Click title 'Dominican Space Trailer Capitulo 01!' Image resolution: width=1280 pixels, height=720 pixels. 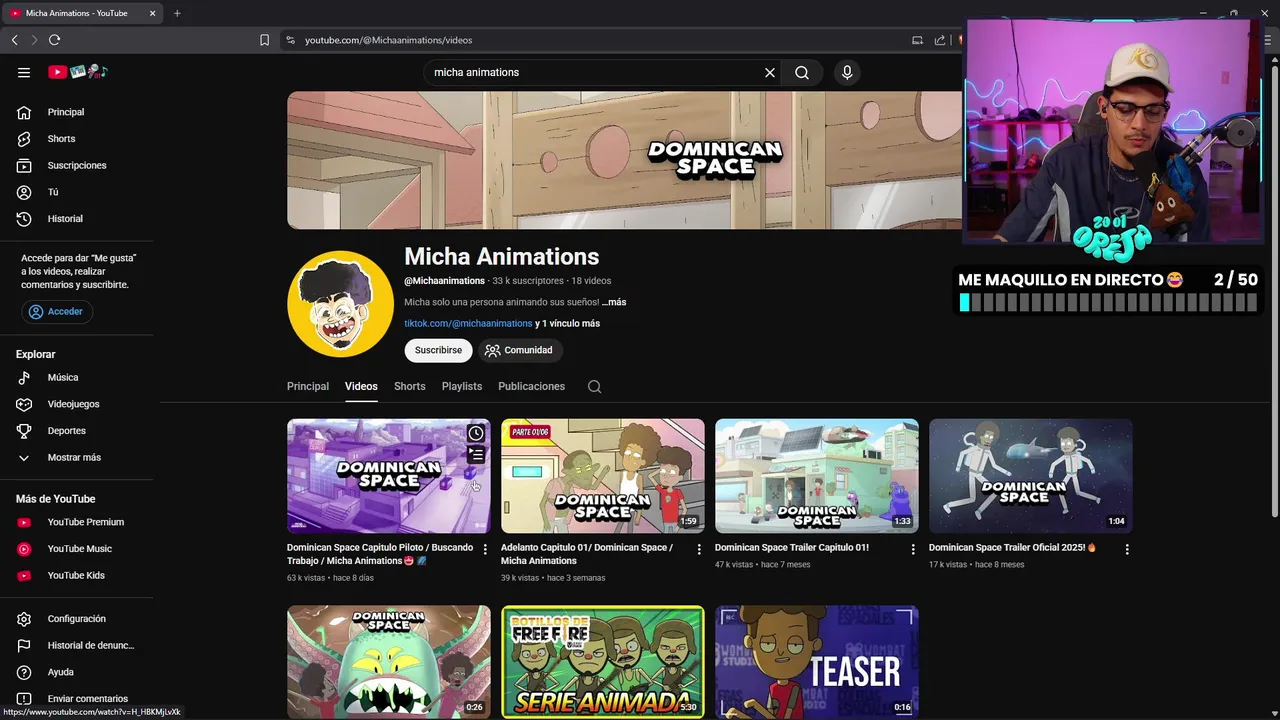tap(792, 548)
